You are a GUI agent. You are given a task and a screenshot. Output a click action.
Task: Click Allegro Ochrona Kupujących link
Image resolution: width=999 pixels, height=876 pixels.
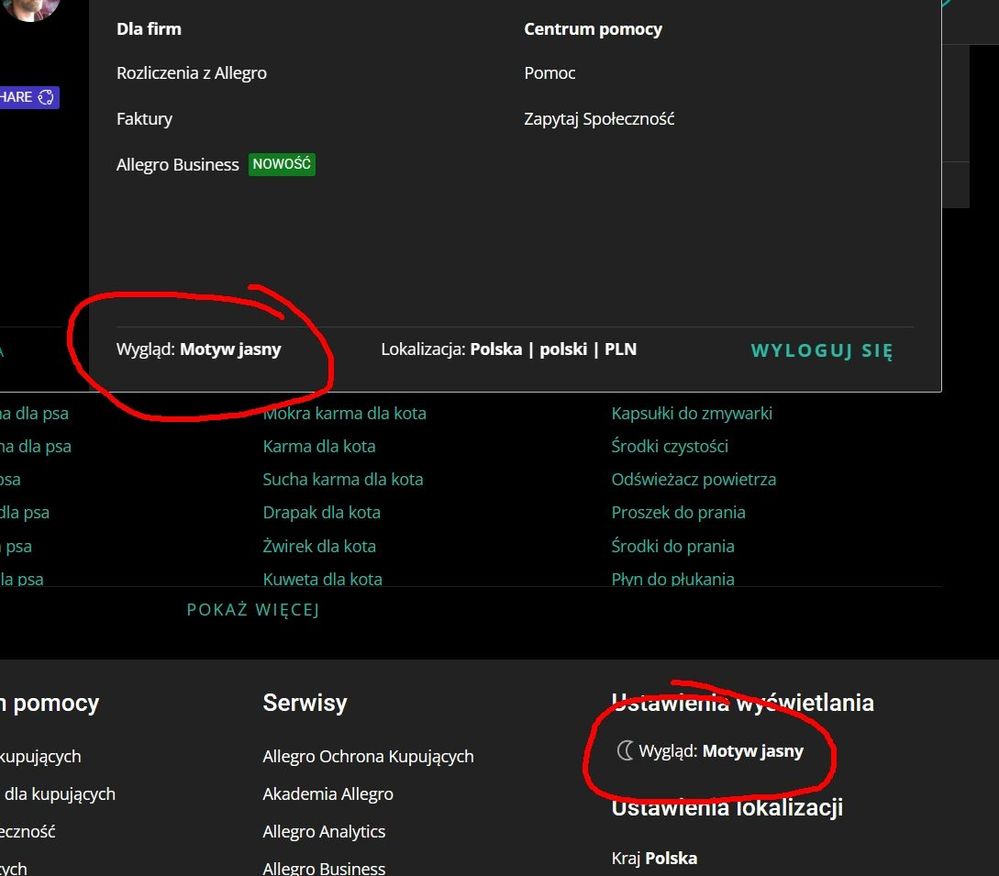coord(368,756)
